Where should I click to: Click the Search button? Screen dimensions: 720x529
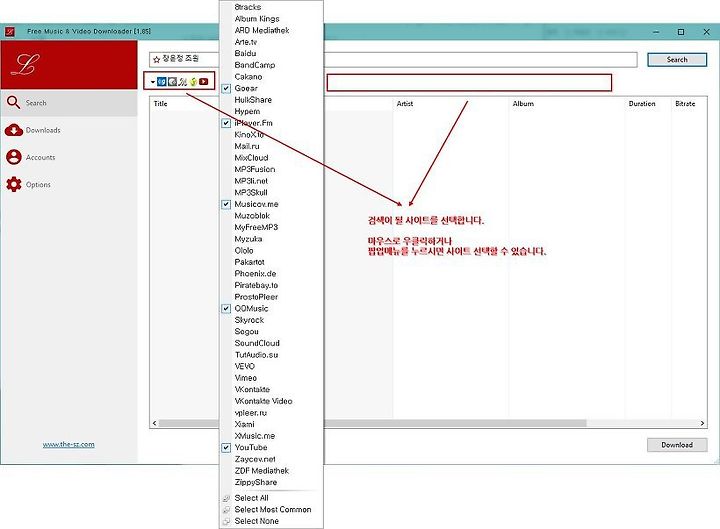pos(677,60)
